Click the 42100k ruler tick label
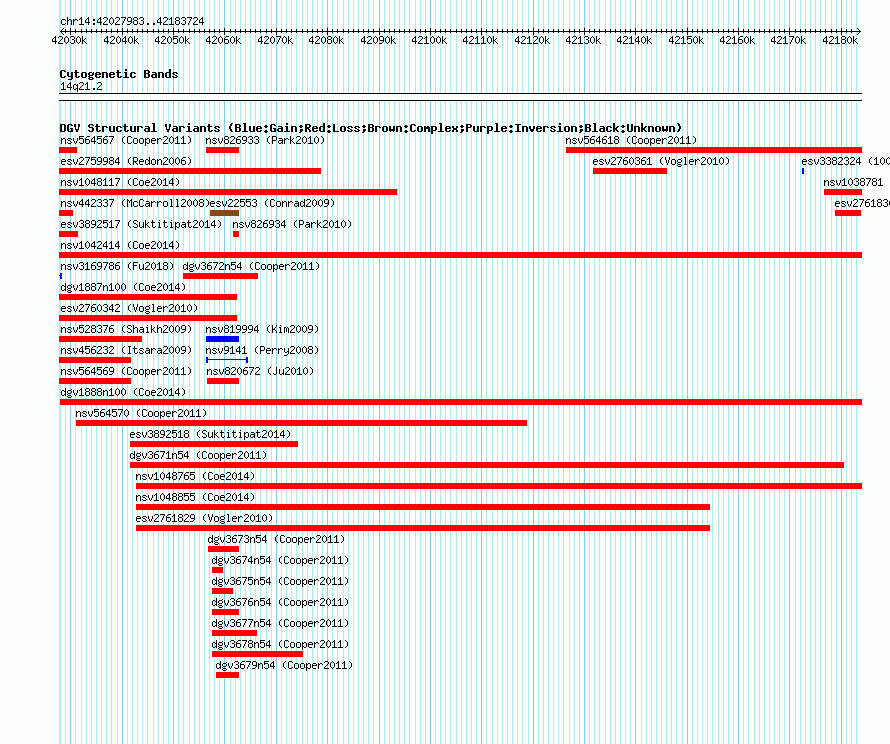Viewport: 890px width, 744px height. point(429,40)
